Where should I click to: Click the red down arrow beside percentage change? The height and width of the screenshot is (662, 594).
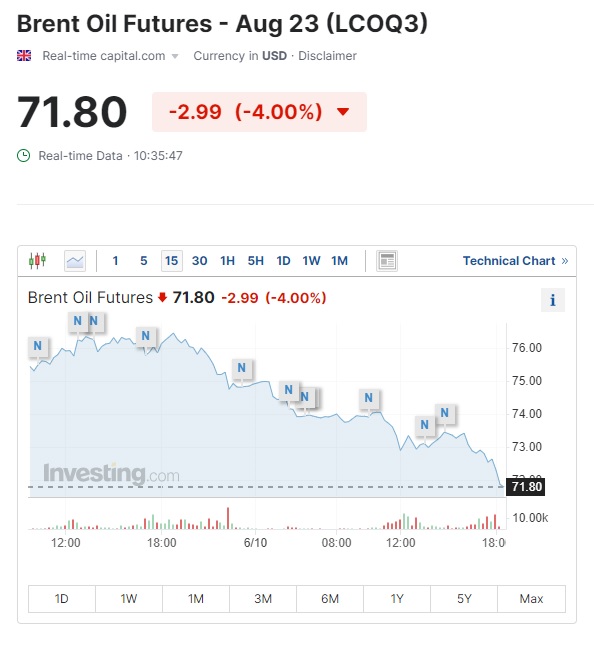point(343,111)
